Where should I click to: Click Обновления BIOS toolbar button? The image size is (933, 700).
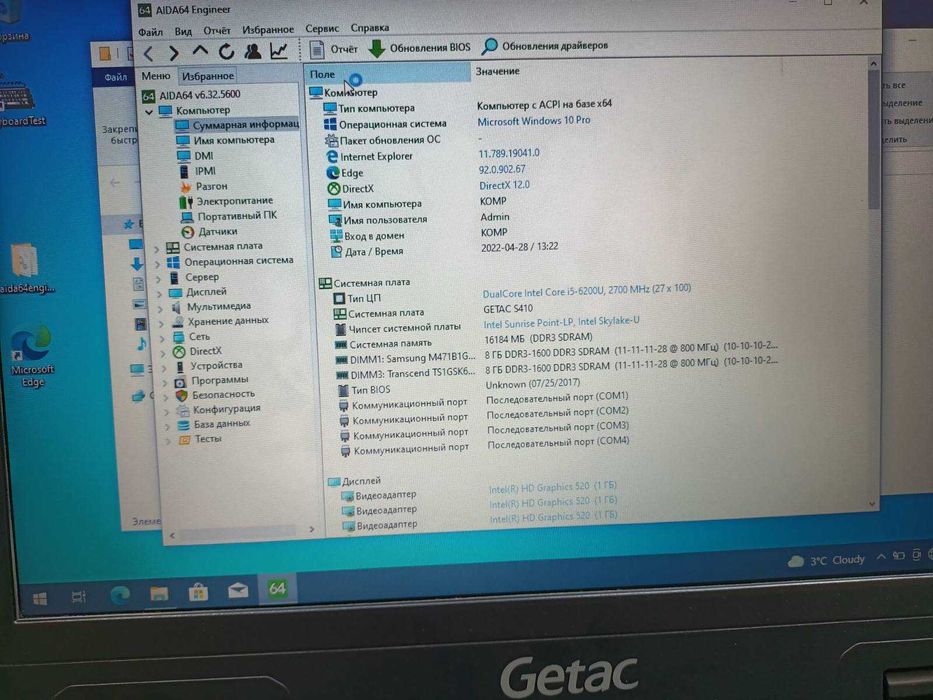(x=419, y=48)
